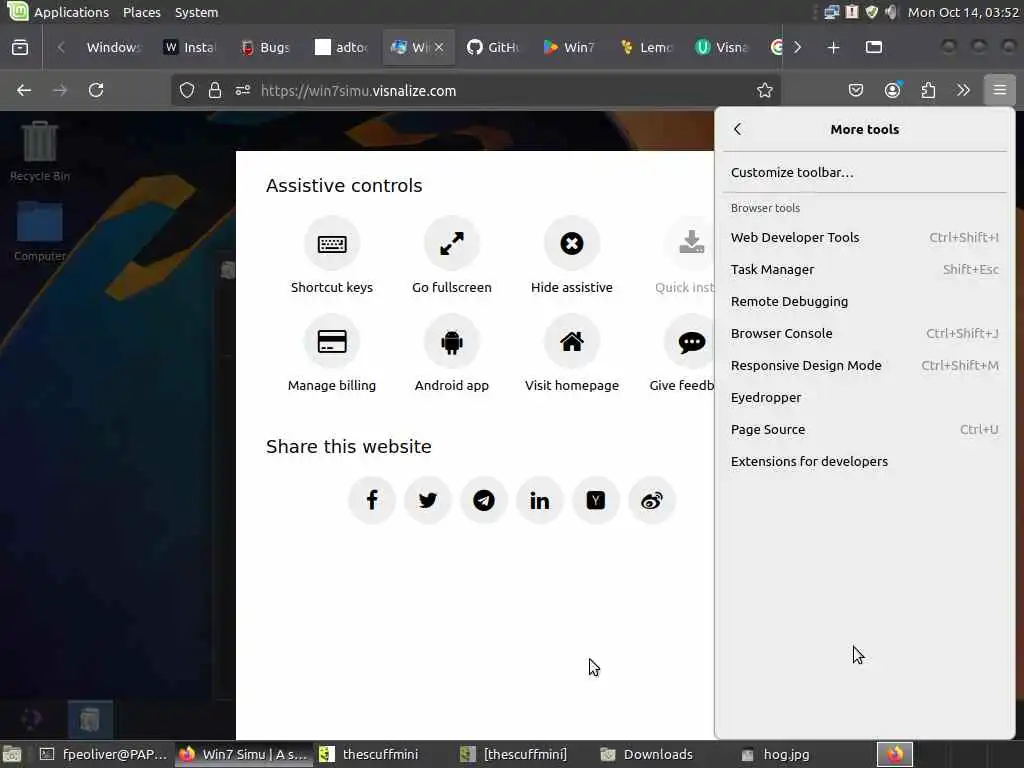This screenshot has width=1024, height=768.
Task: Open the Recycle Bin desktop icon
Action: (x=40, y=152)
